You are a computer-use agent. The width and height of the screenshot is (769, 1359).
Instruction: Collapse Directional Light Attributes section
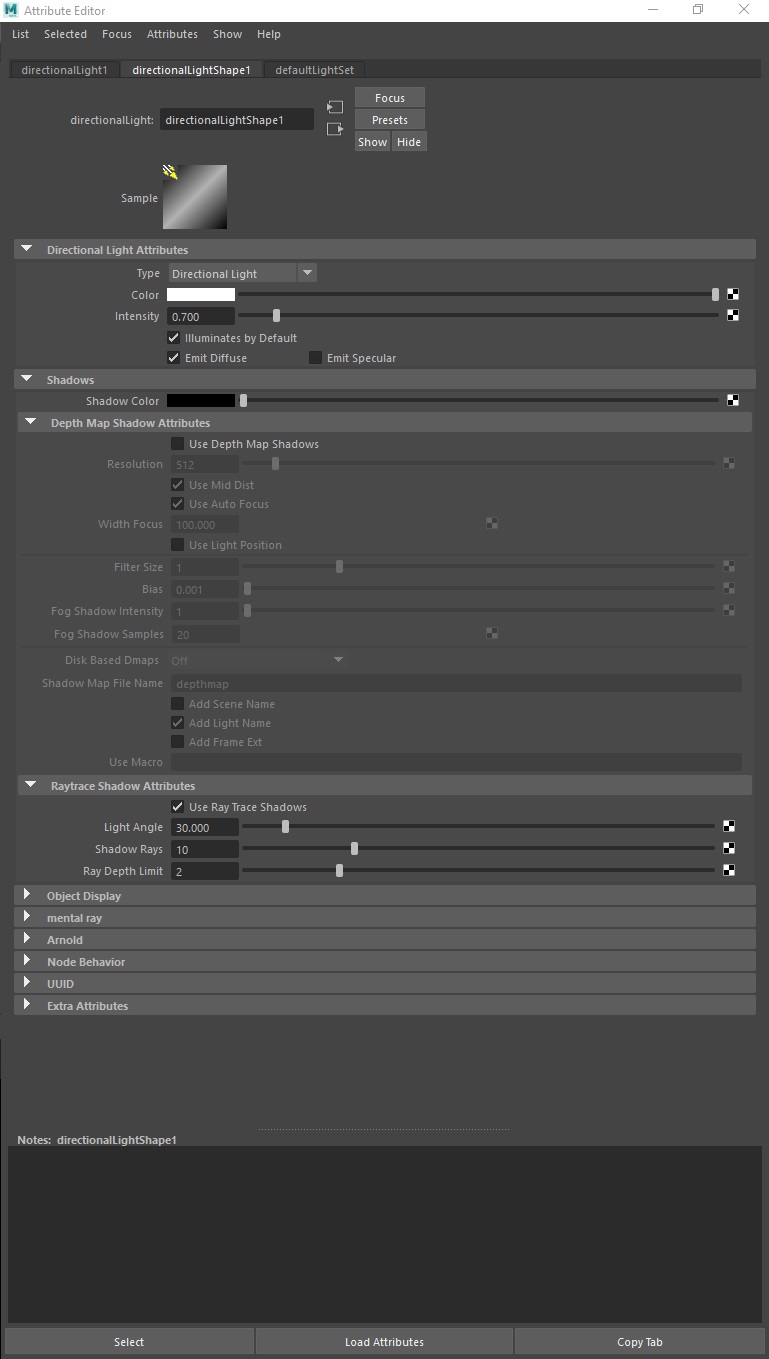[26, 249]
